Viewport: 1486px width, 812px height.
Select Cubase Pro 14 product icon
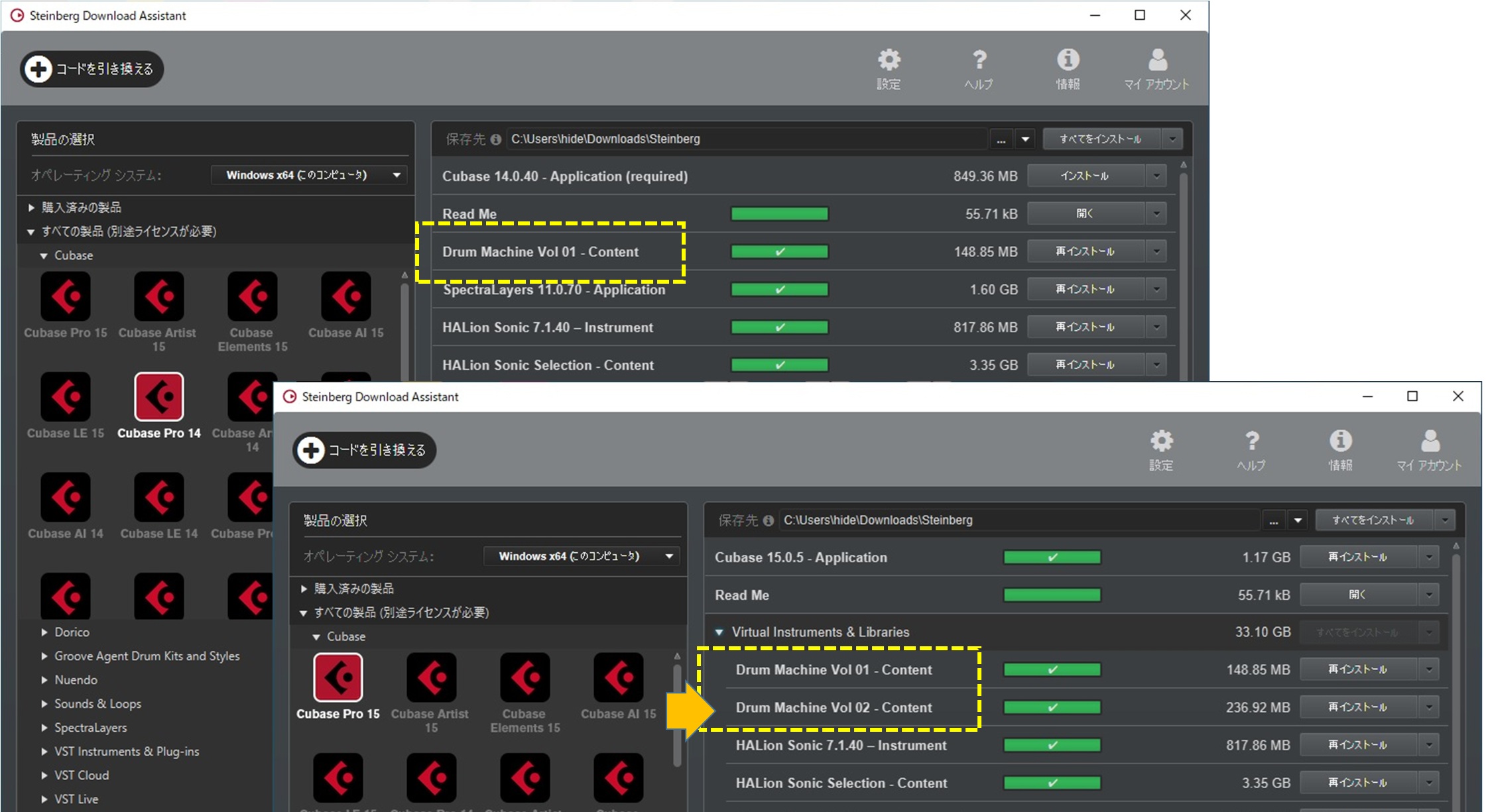tap(159, 398)
